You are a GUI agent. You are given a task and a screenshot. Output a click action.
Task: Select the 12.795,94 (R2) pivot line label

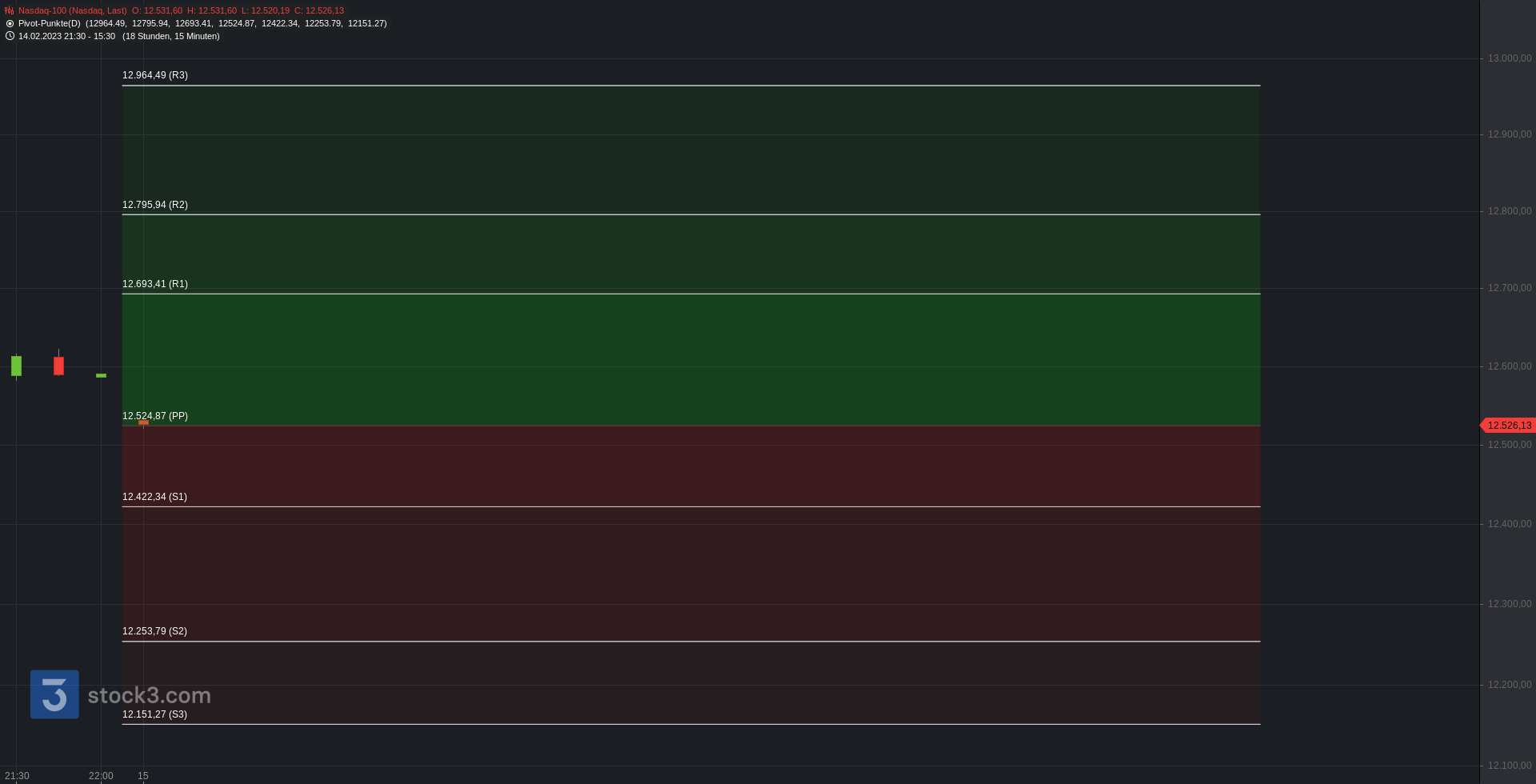[x=155, y=205]
